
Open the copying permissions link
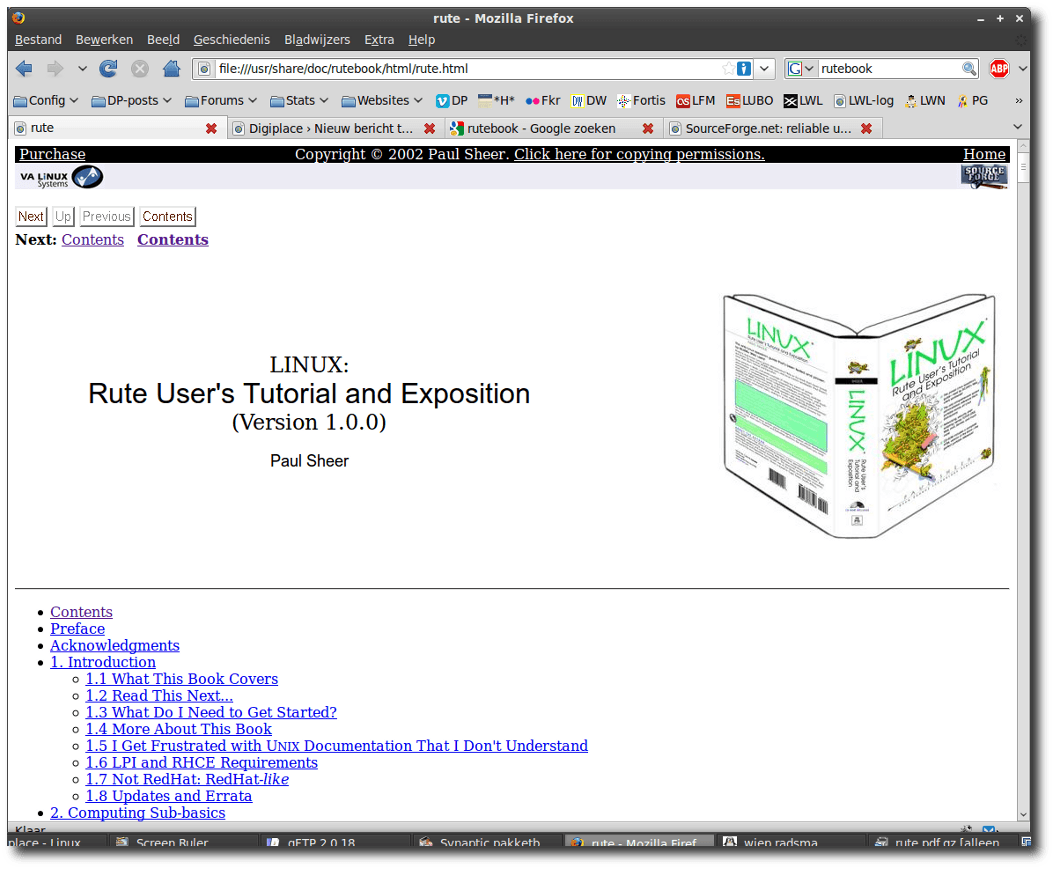click(x=639, y=155)
